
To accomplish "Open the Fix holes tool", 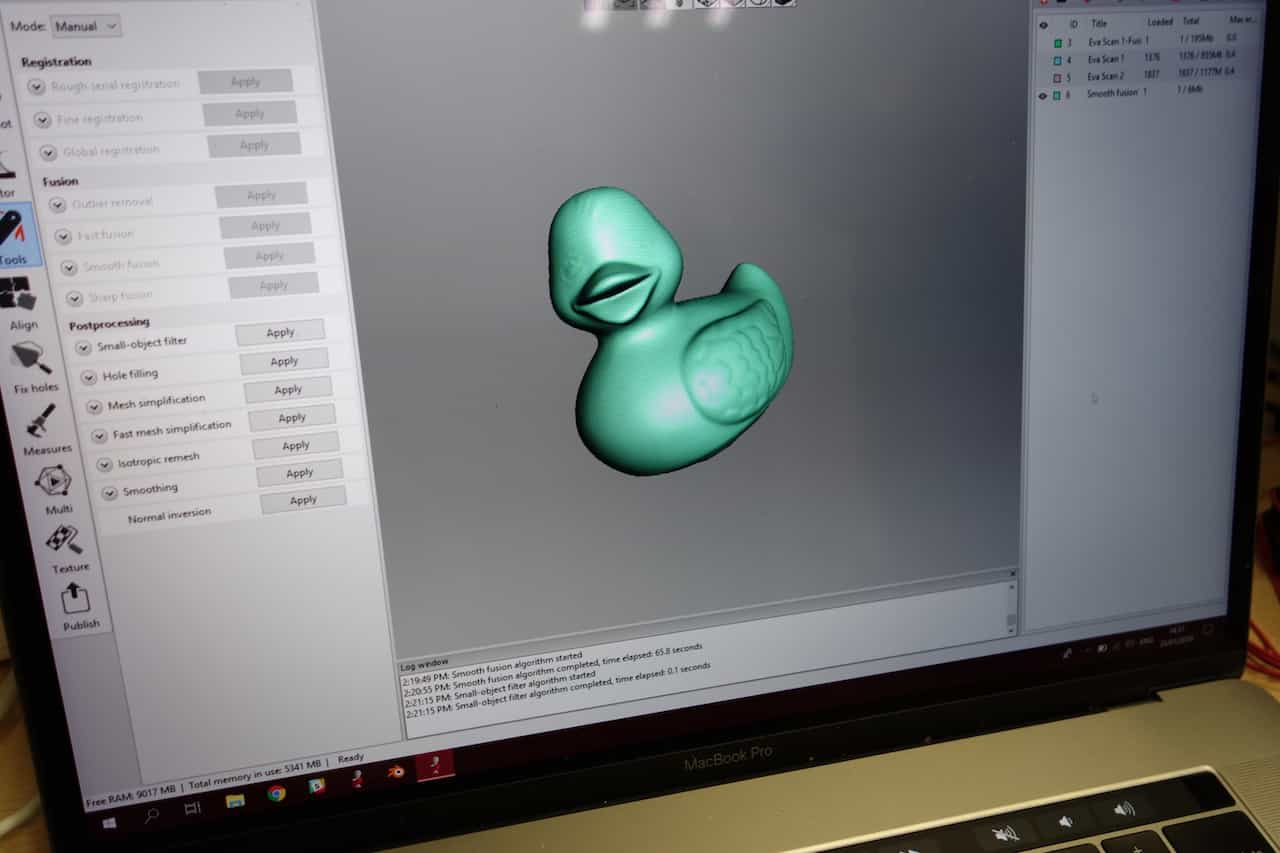I will tap(33, 367).
